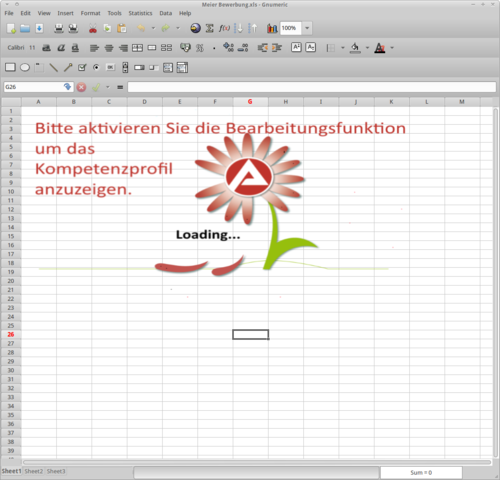Create a new workbook with New icon

(11, 28)
